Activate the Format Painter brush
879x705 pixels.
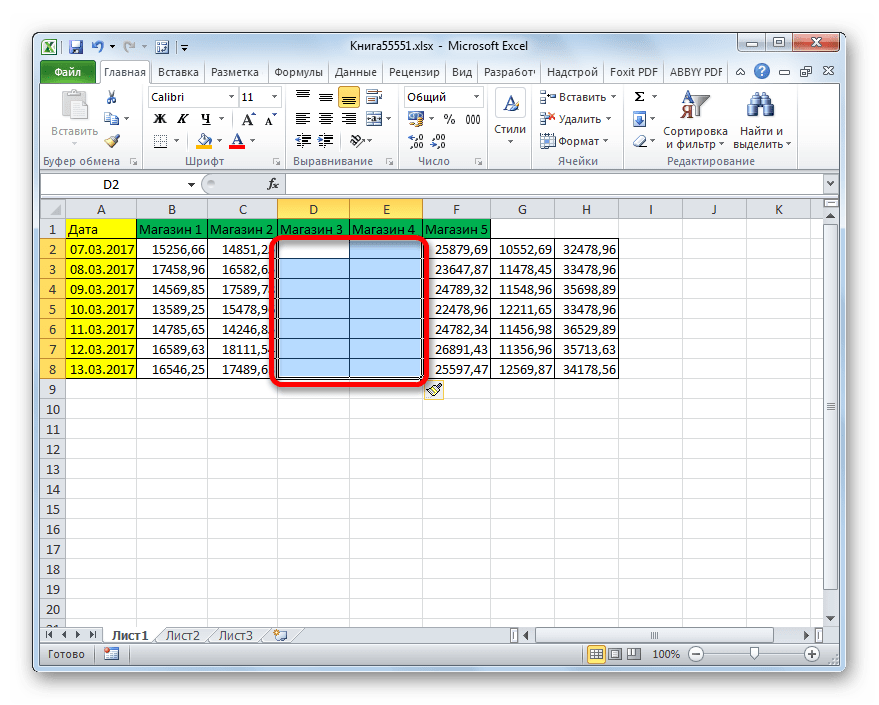point(112,141)
